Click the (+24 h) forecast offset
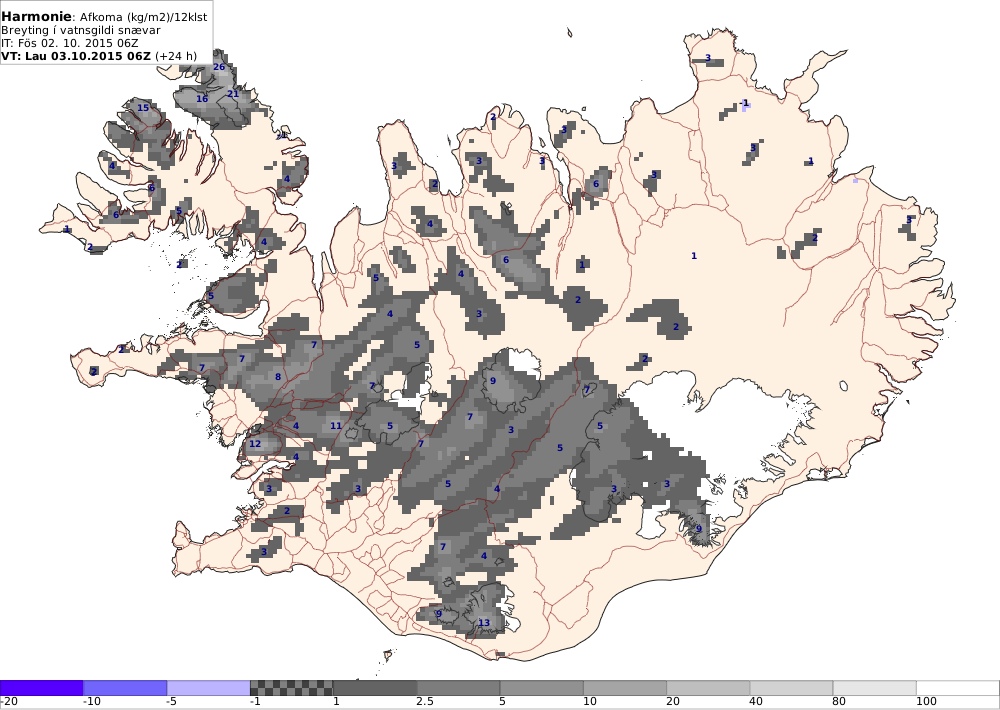 click(x=176, y=55)
